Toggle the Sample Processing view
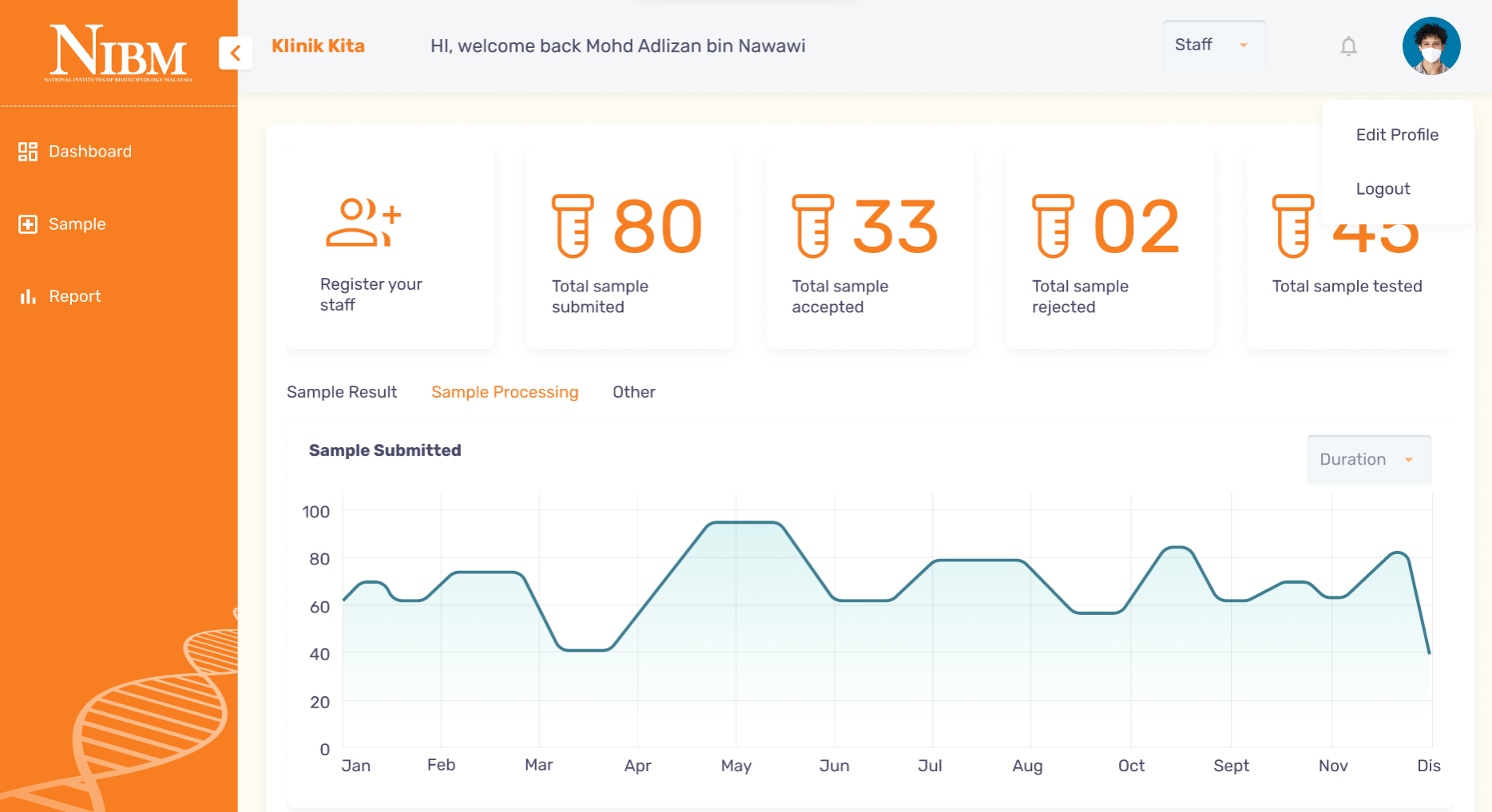This screenshot has height=812, width=1492. [505, 392]
